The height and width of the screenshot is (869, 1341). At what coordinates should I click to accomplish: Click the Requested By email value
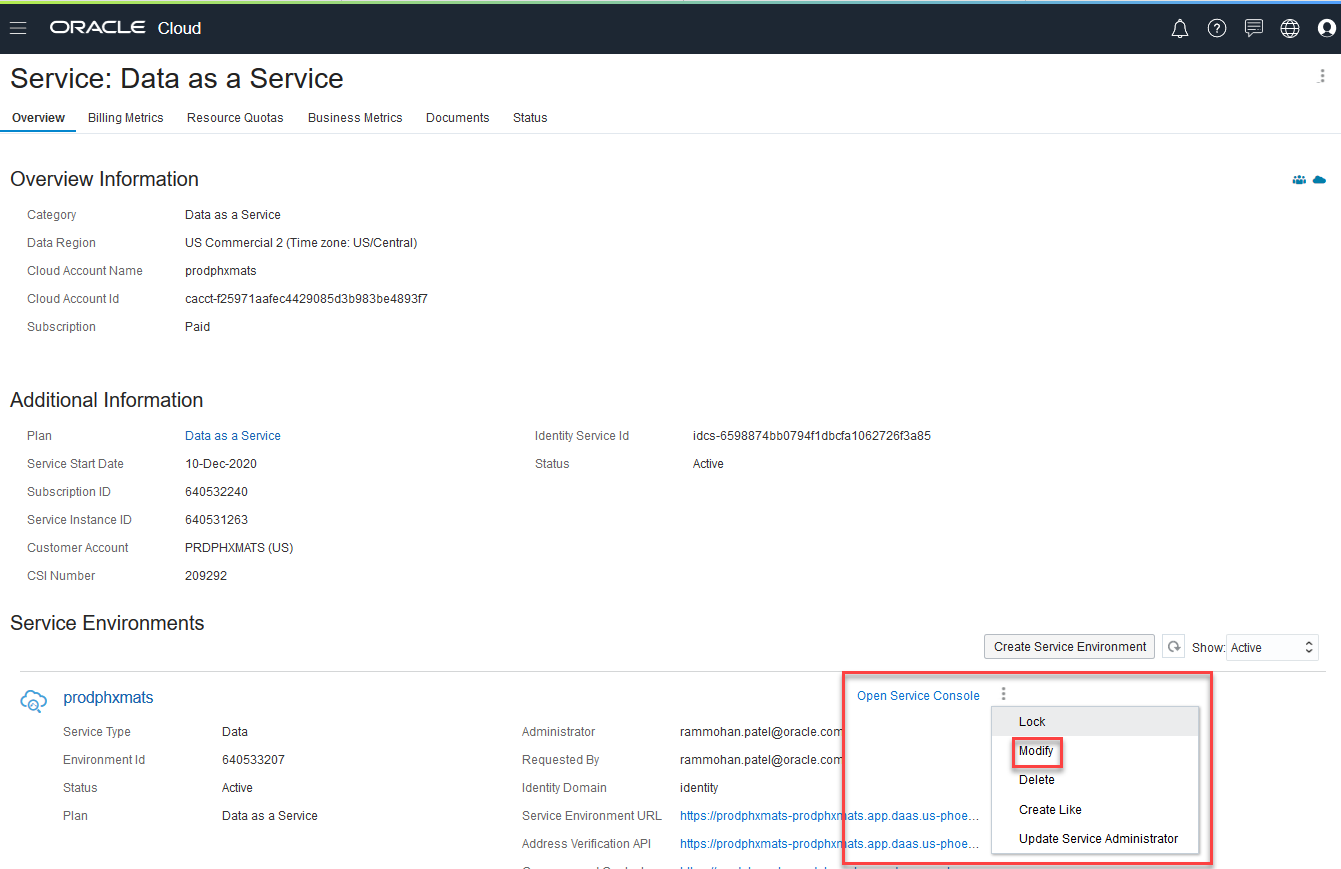(762, 760)
